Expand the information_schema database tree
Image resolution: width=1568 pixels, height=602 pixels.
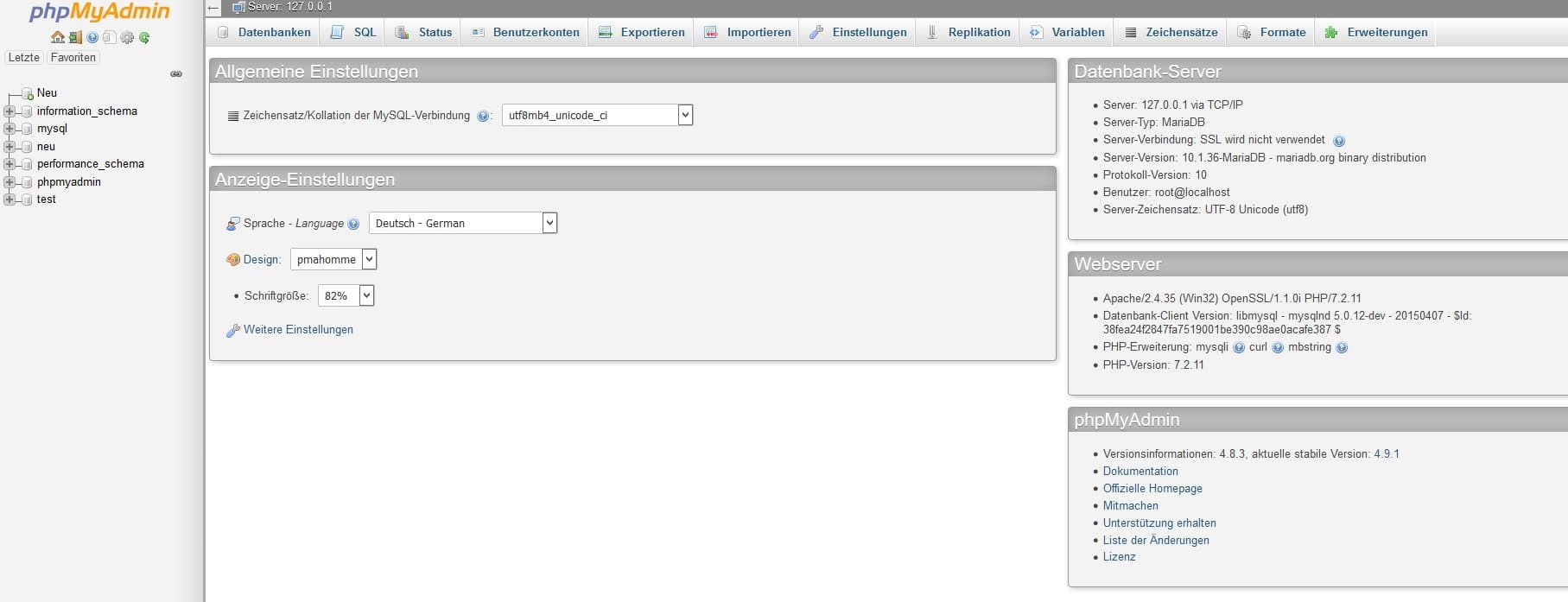10,111
